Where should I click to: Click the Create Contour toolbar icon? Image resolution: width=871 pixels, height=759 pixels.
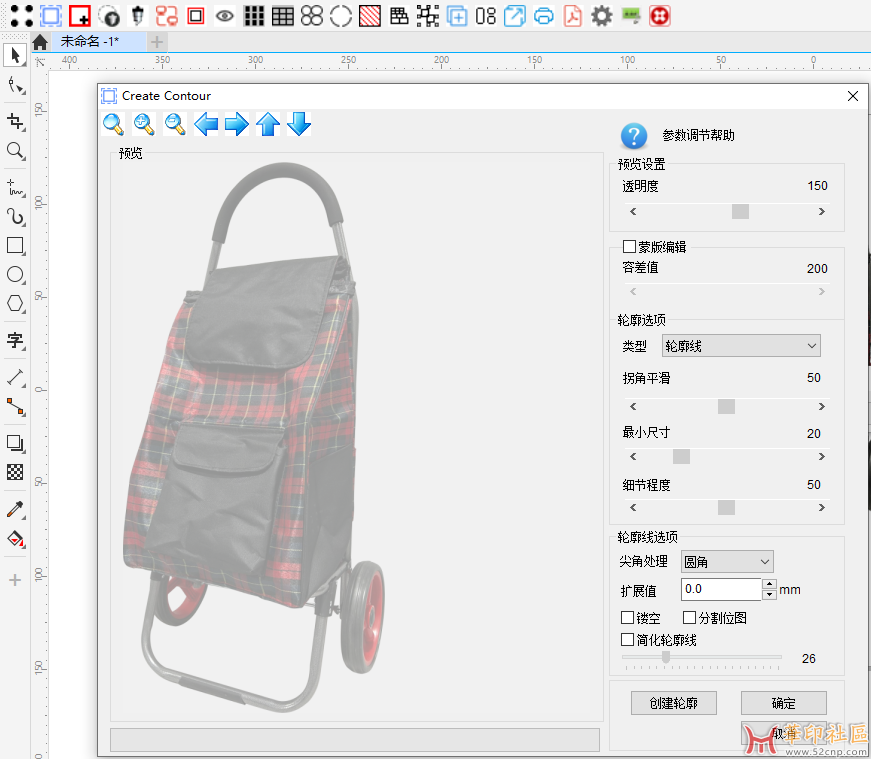pos(51,16)
